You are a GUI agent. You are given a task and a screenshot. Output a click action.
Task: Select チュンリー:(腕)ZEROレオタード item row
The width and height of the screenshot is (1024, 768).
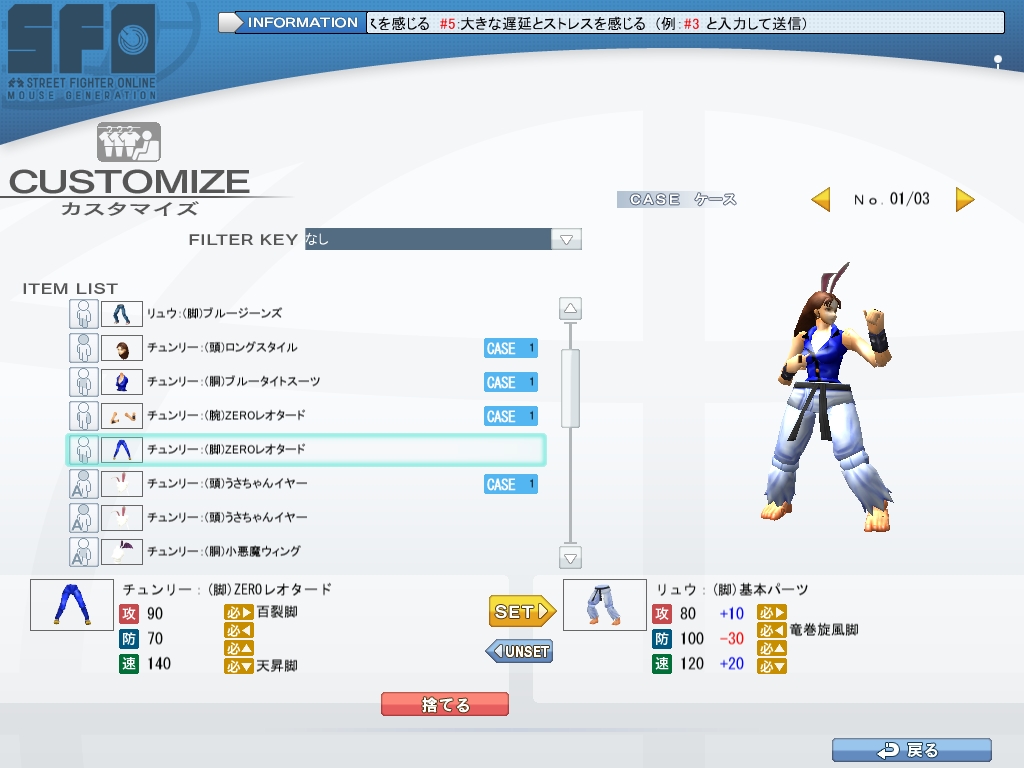306,416
